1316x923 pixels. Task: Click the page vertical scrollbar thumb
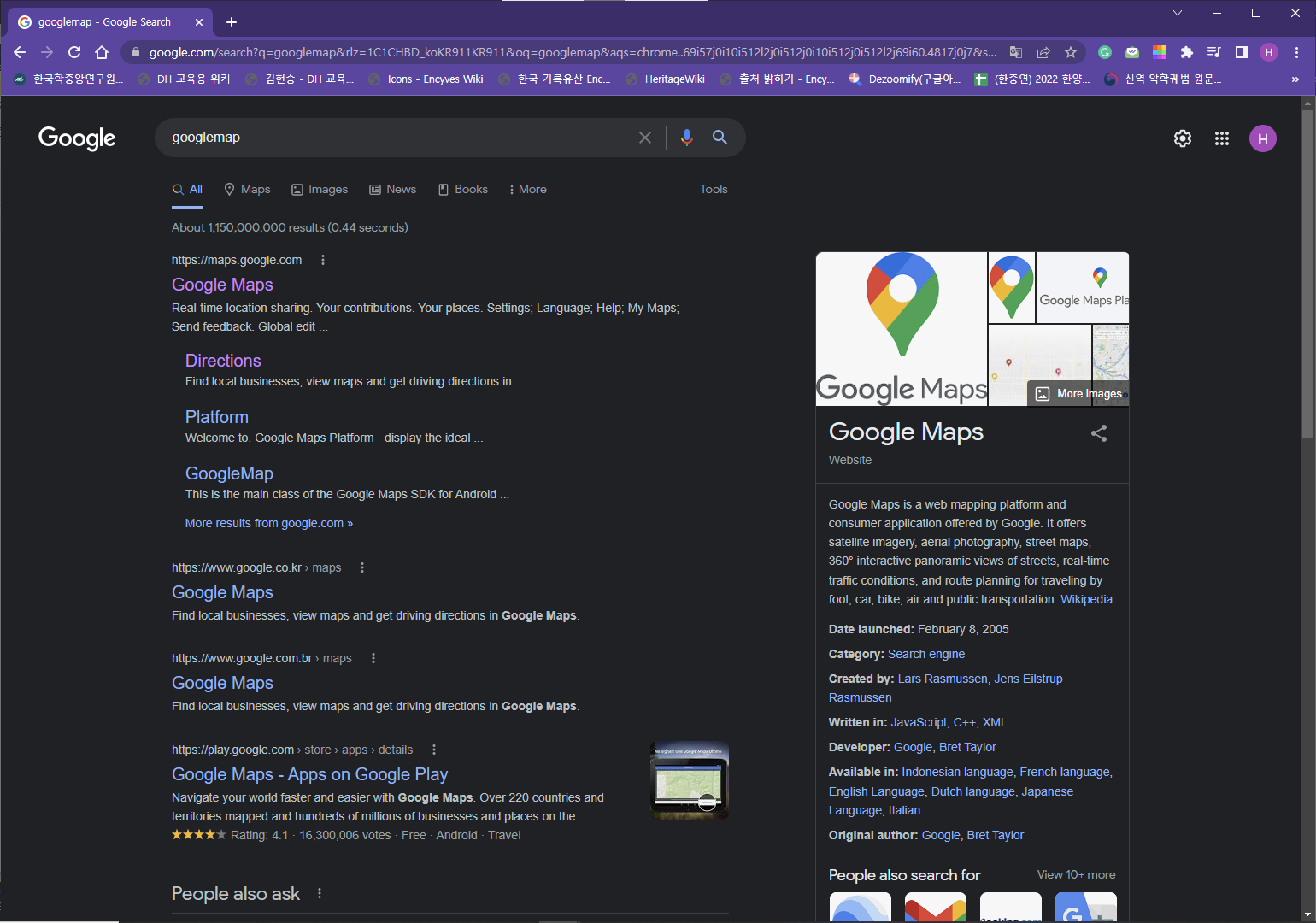[x=1307, y=273]
